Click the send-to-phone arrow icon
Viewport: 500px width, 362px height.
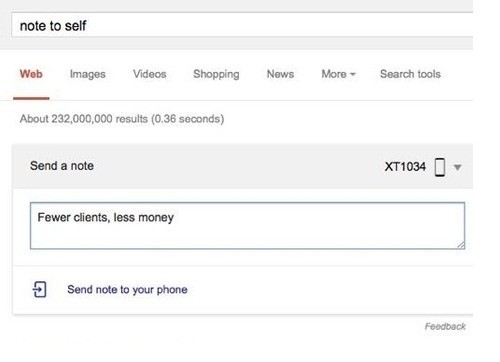39,289
